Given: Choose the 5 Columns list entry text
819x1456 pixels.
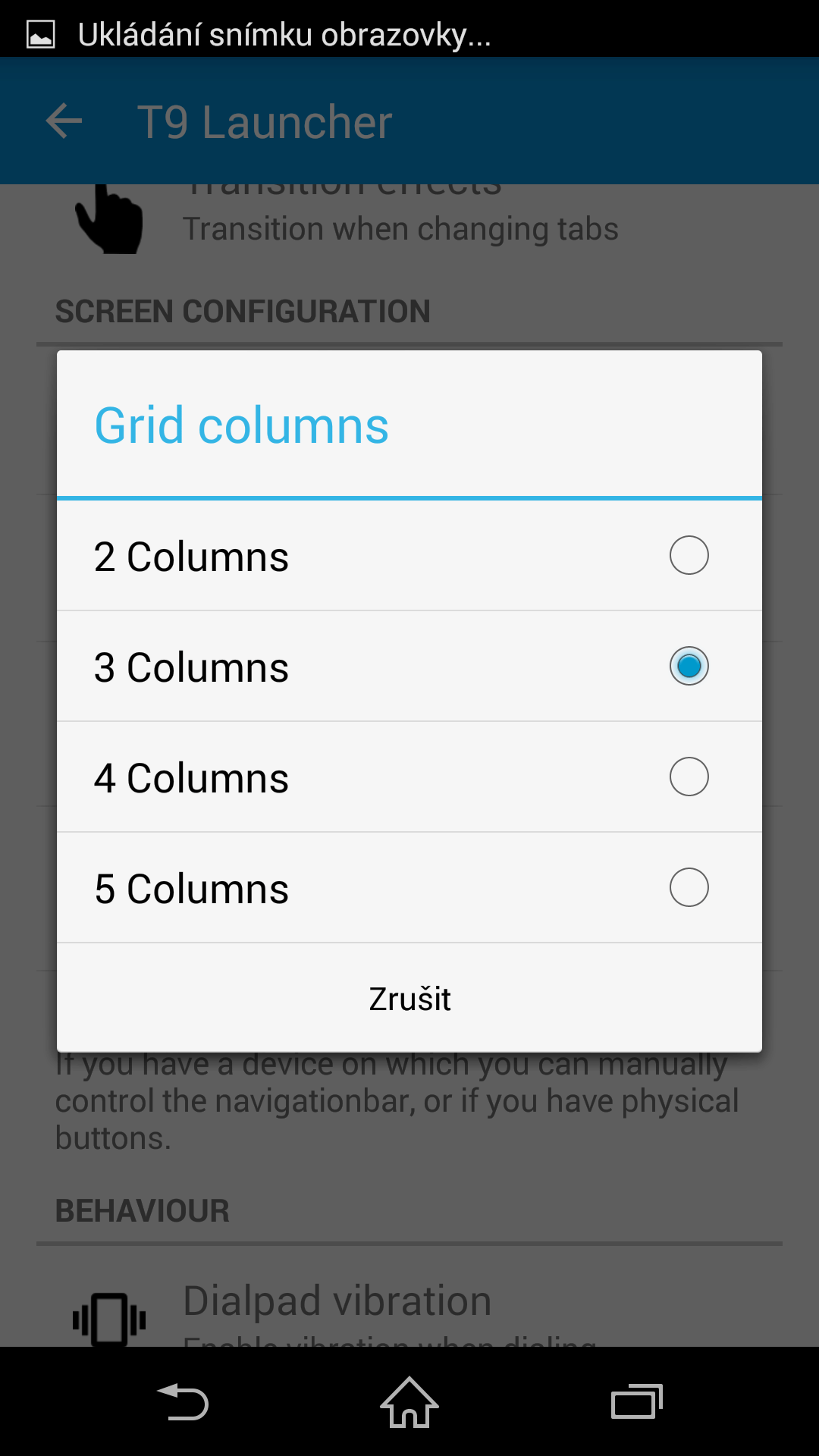Looking at the screenshot, I should point(191,890).
